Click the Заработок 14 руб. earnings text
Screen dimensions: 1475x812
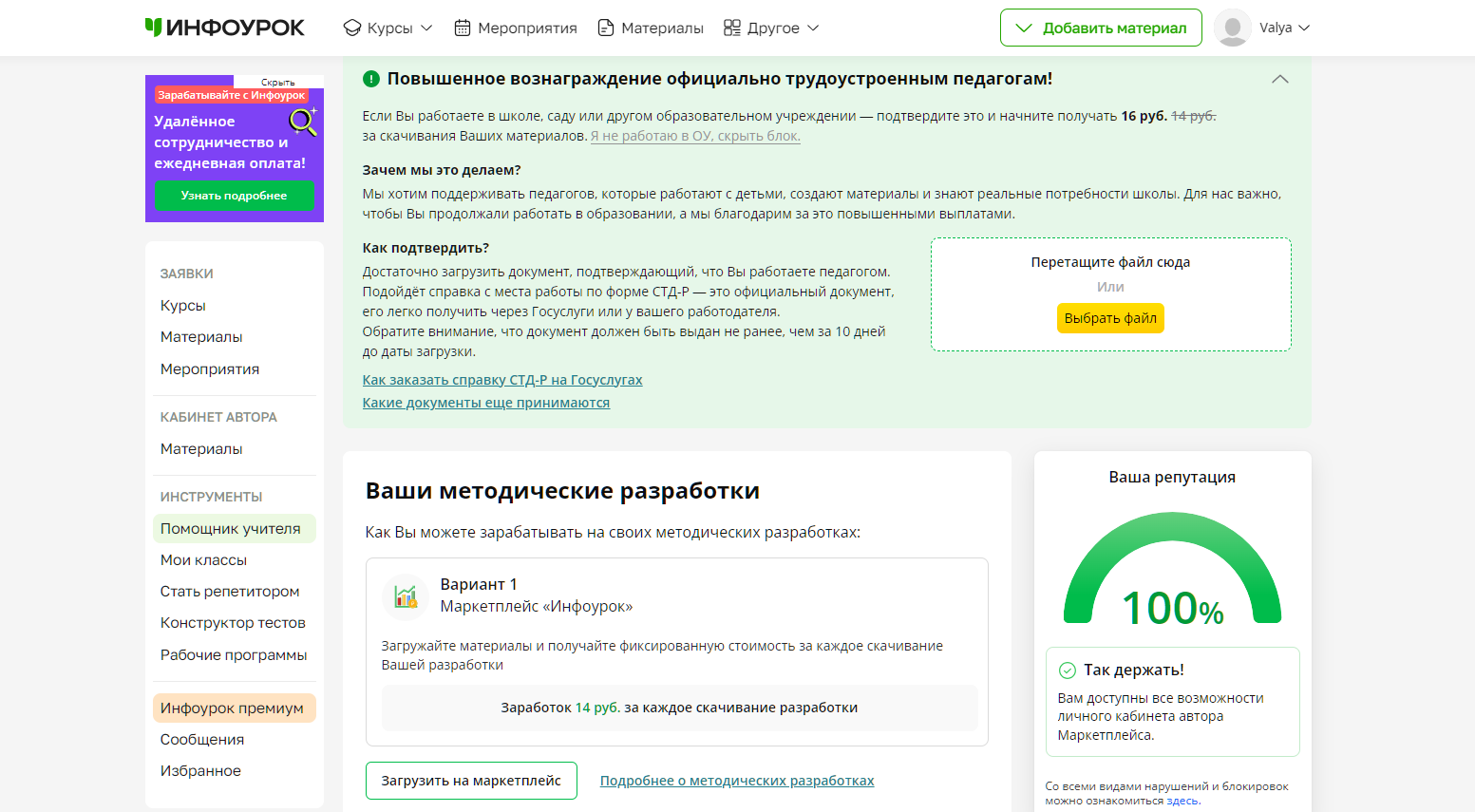(679, 708)
